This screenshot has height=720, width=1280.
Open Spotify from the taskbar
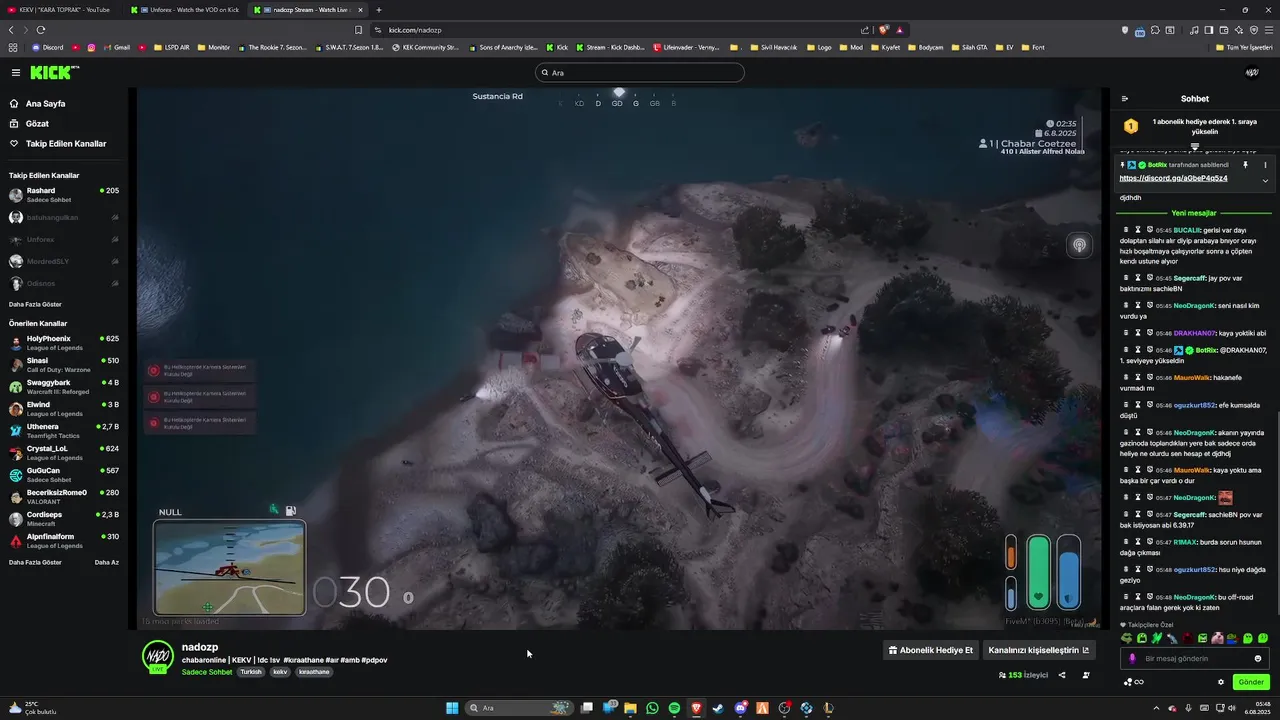click(674, 708)
